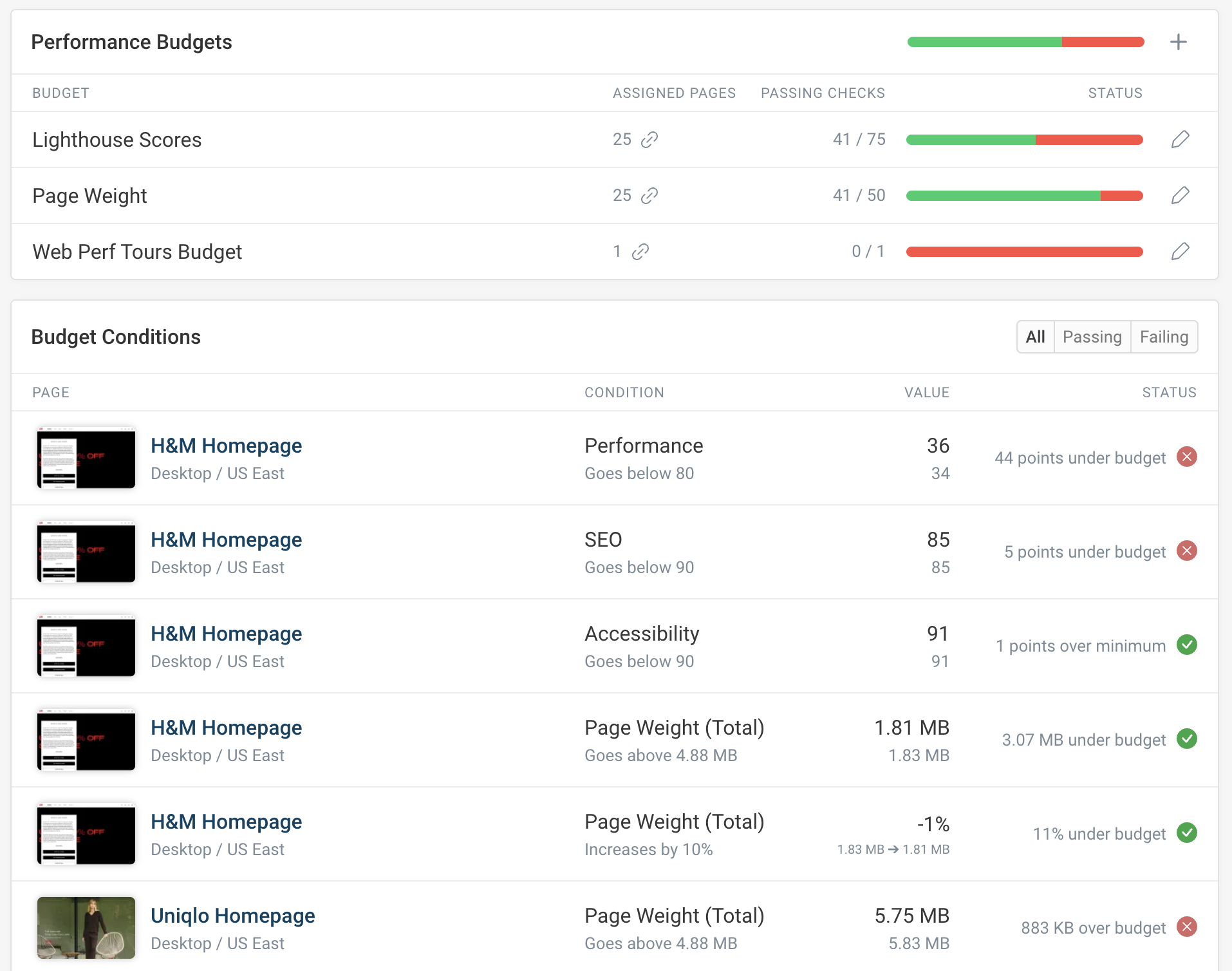Click the plus icon to add a budget
Viewport: 1232px width, 971px height.
(1178, 42)
